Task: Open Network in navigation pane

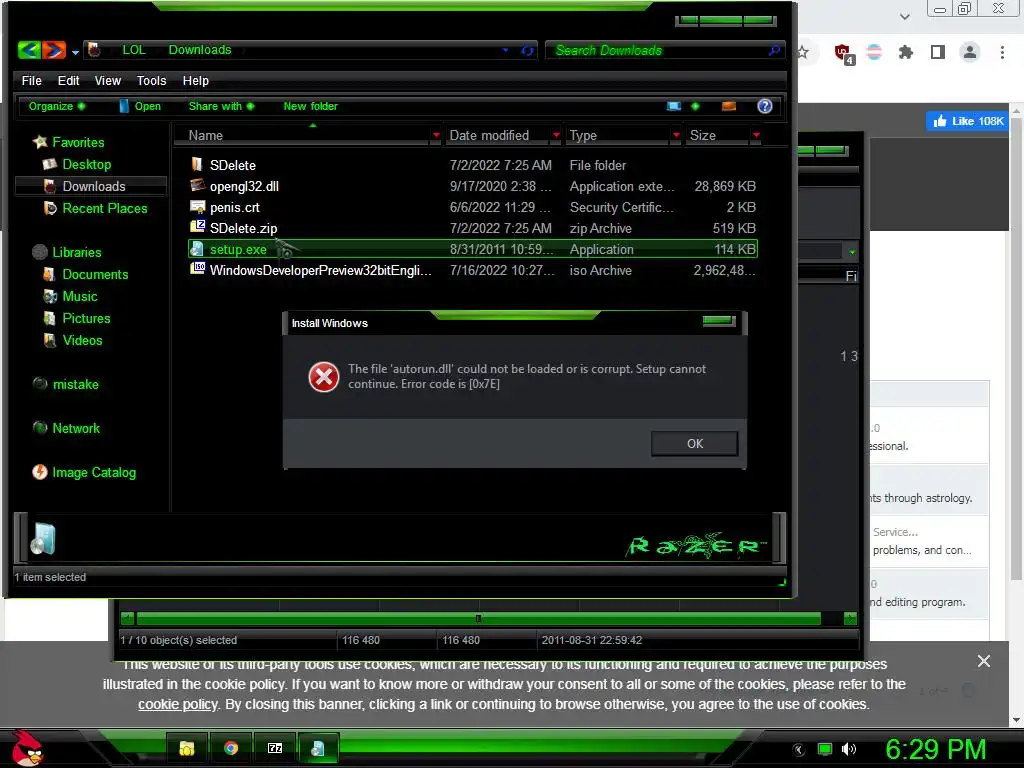Action: [67, 428]
